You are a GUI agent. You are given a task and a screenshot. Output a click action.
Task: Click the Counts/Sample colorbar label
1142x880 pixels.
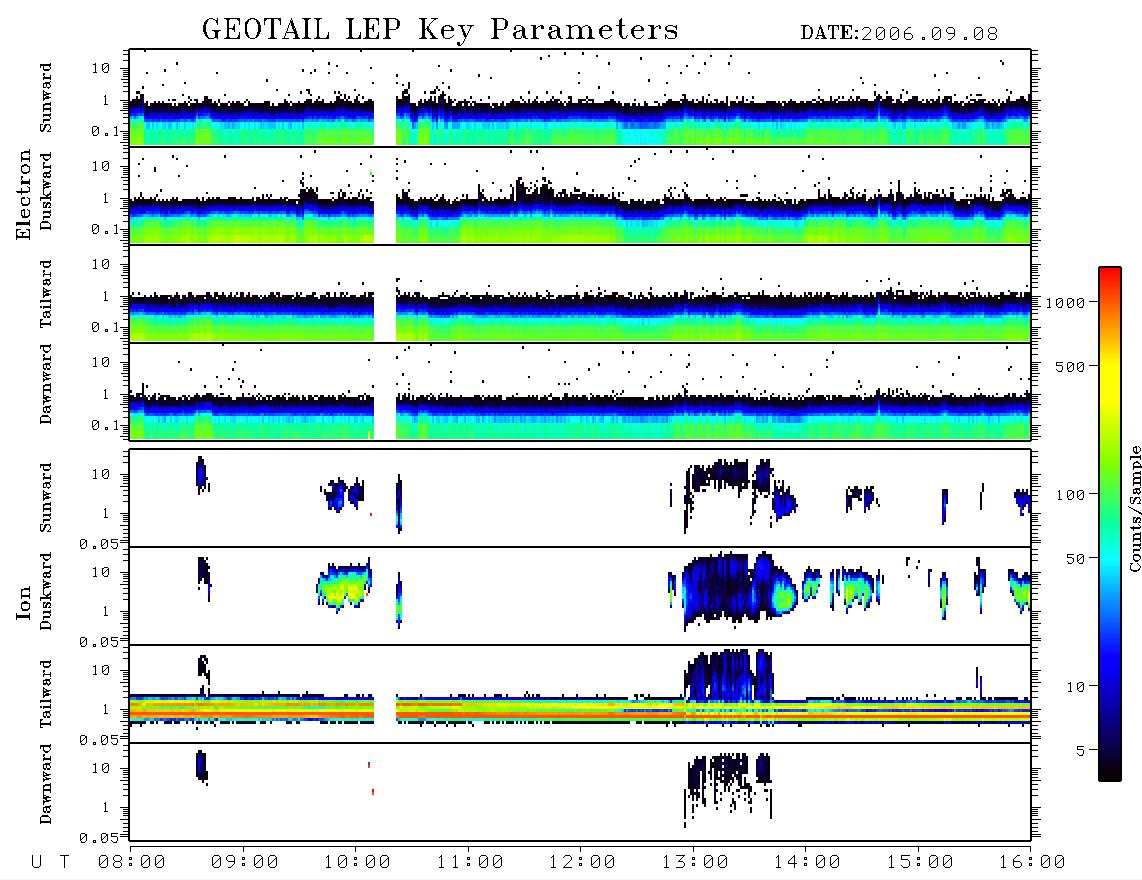click(x=1134, y=508)
